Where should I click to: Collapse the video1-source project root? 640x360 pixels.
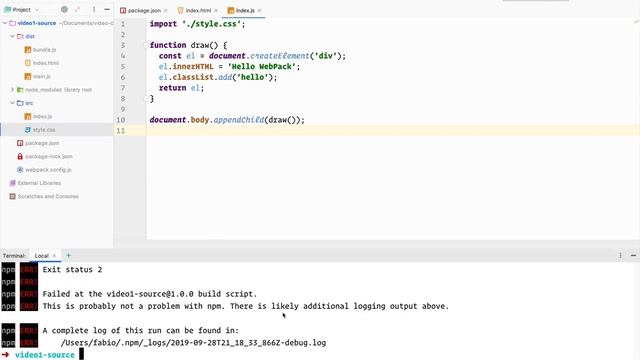(4, 23)
